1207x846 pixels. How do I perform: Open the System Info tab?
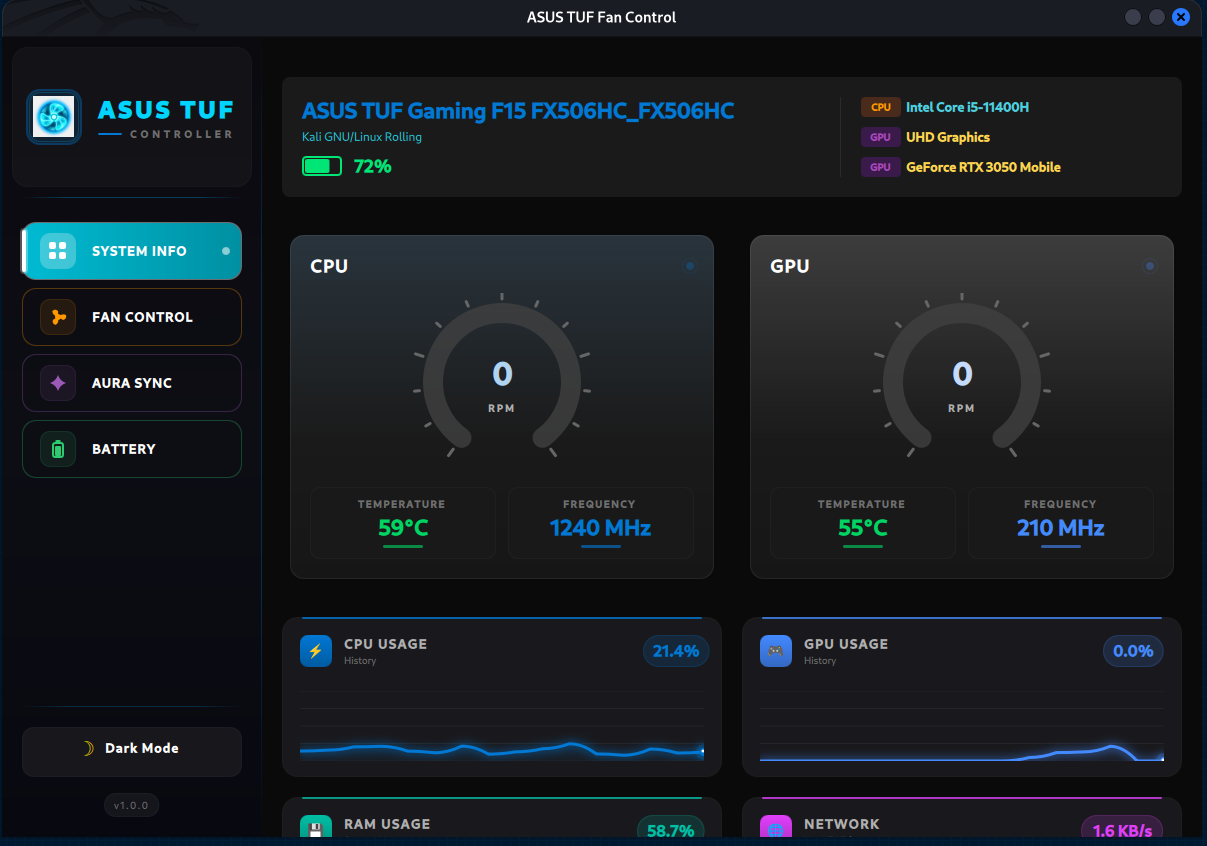pos(132,251)
